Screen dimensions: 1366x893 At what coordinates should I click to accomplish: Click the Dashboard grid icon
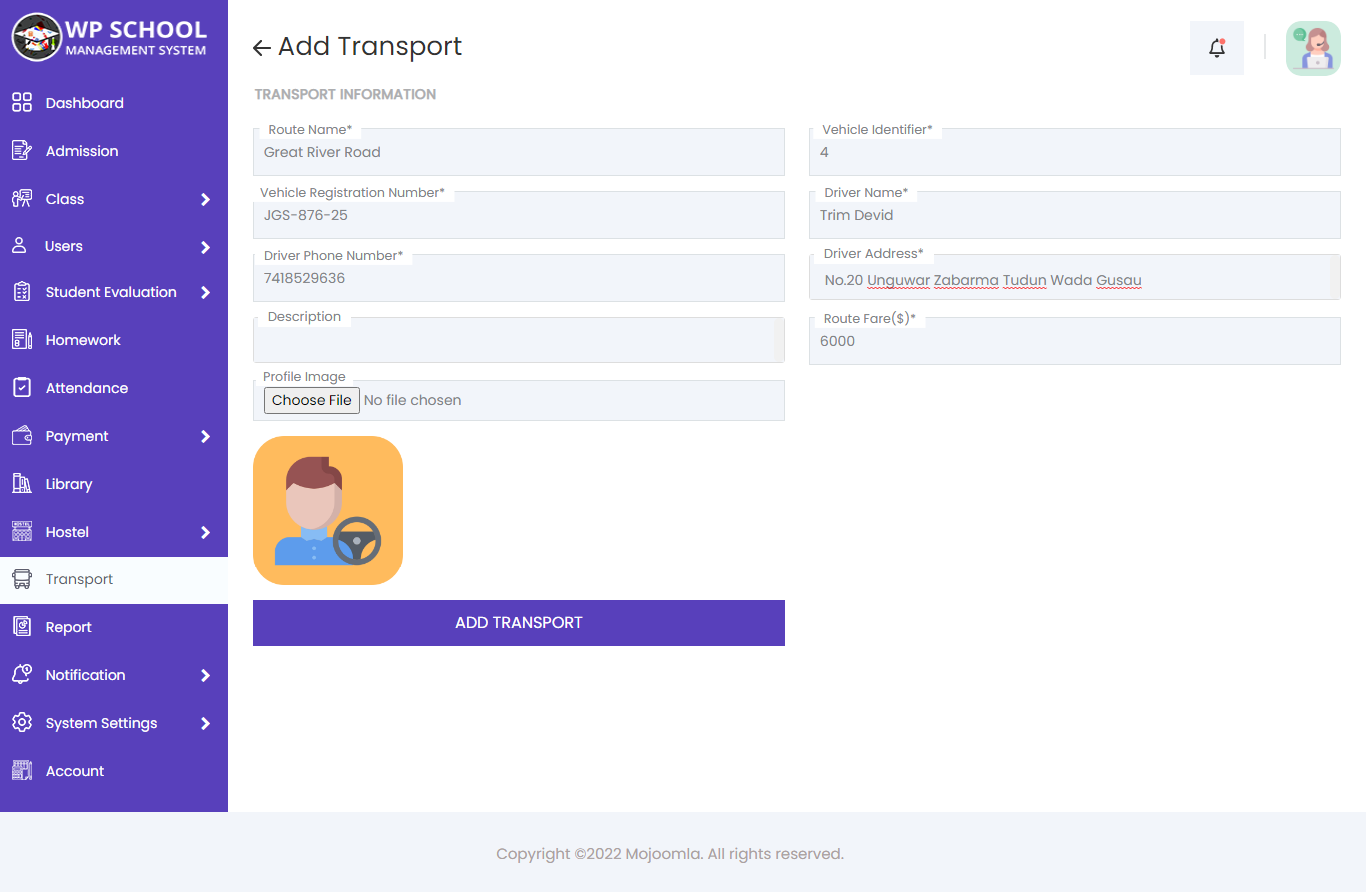(22, 103)
